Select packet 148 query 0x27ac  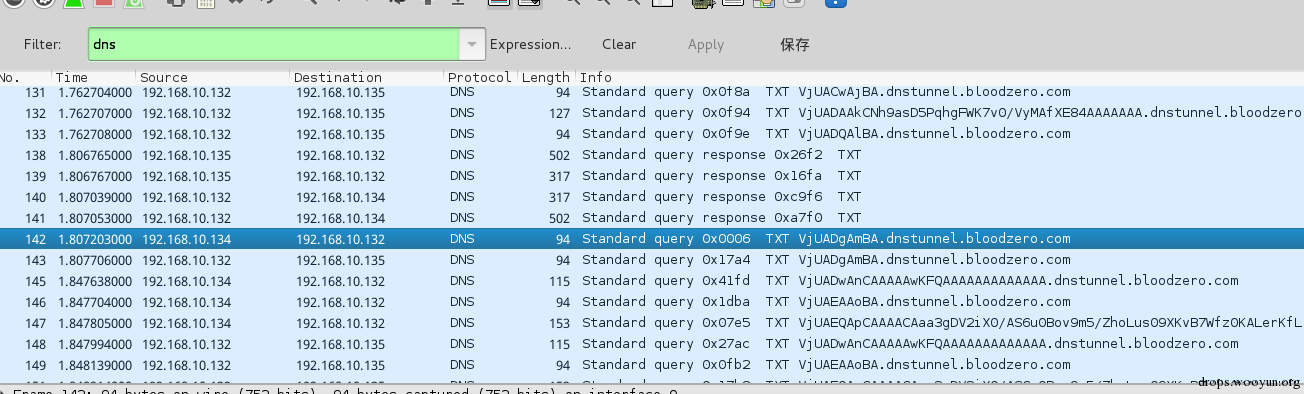pos(652,344)
